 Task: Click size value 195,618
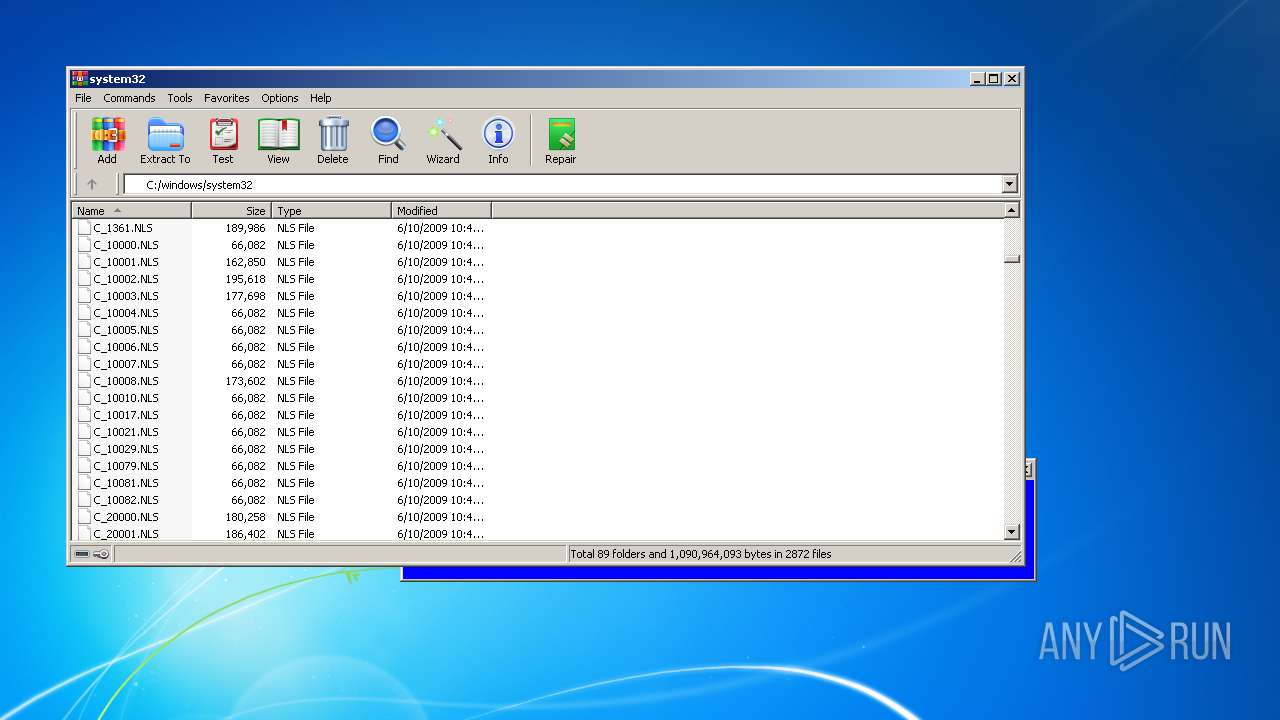point(245,279)
